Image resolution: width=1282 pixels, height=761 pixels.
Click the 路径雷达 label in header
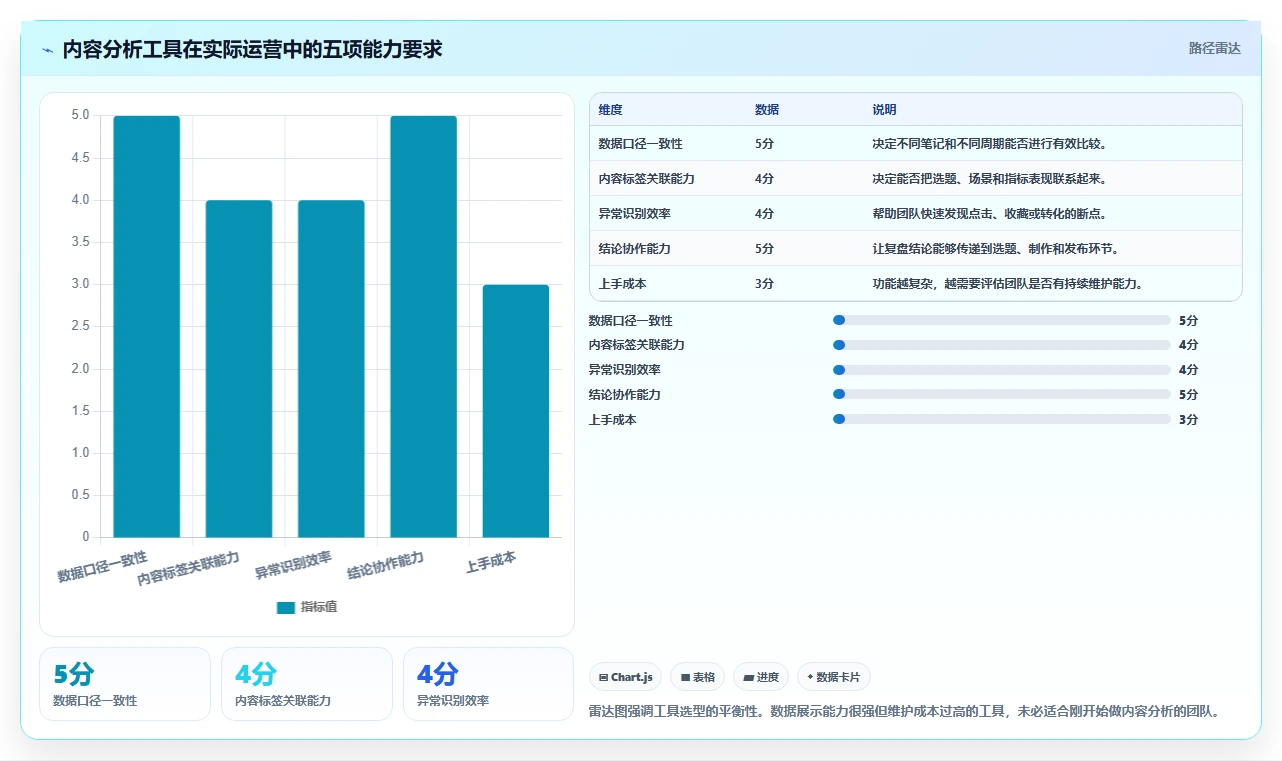pos(1214,48)
